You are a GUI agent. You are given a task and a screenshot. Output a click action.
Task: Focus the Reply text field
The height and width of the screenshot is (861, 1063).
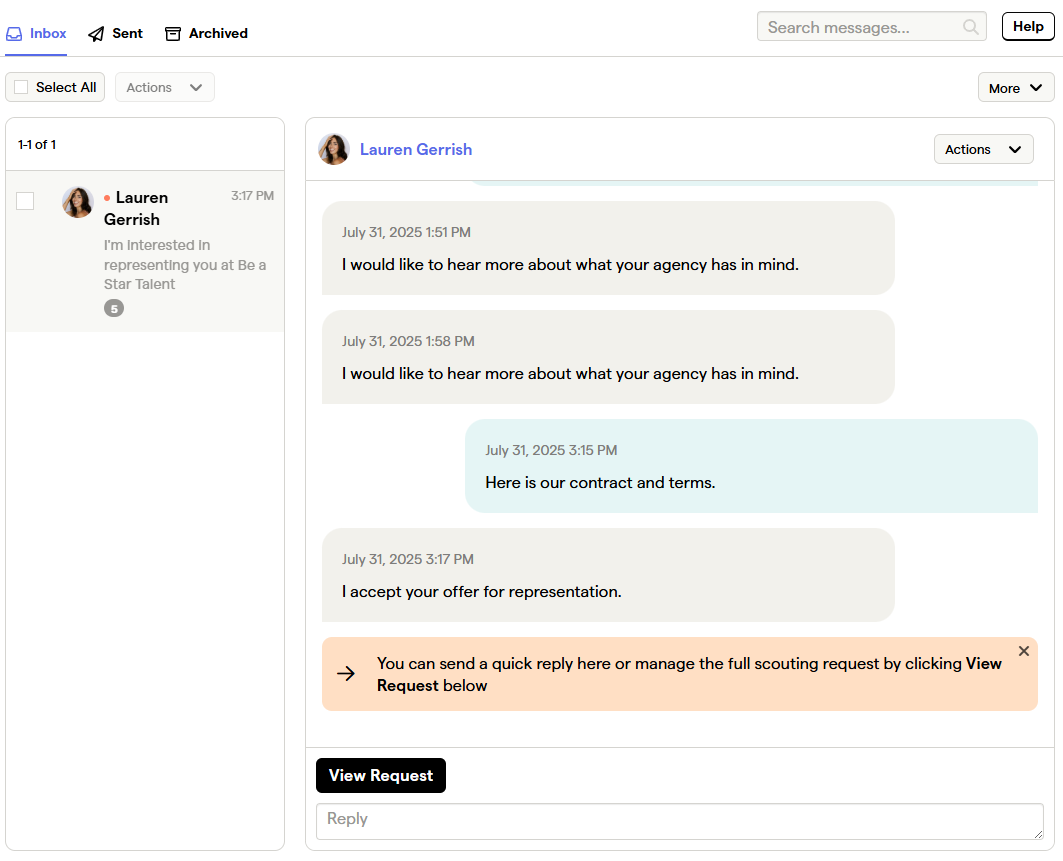(679, 821)
